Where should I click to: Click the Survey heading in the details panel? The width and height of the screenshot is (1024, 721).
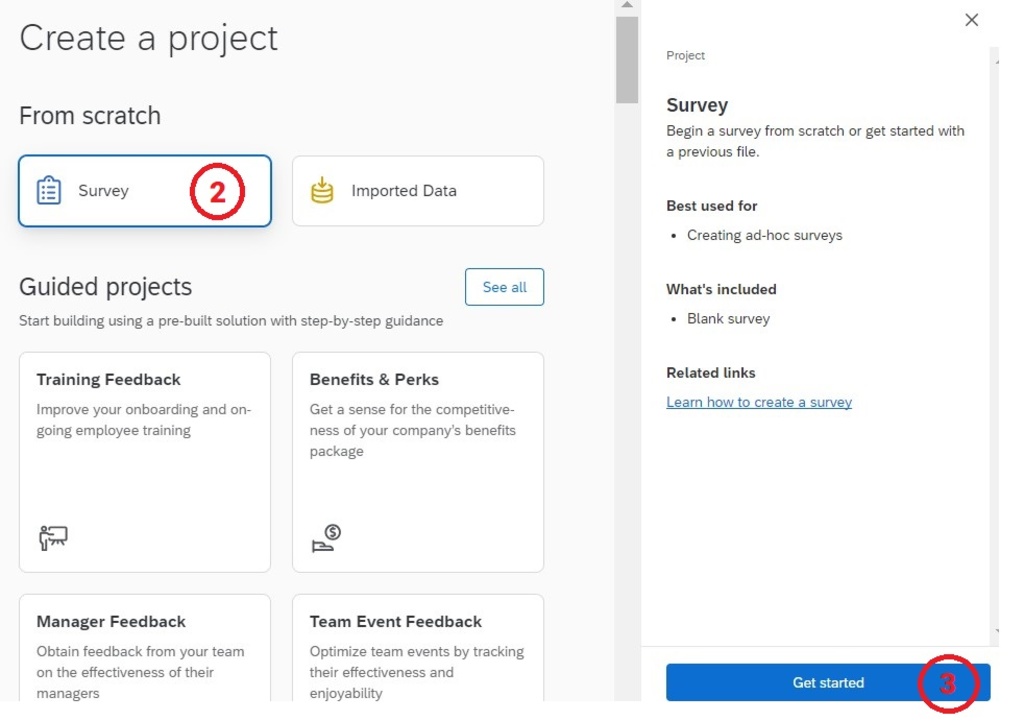coord(697,105)
